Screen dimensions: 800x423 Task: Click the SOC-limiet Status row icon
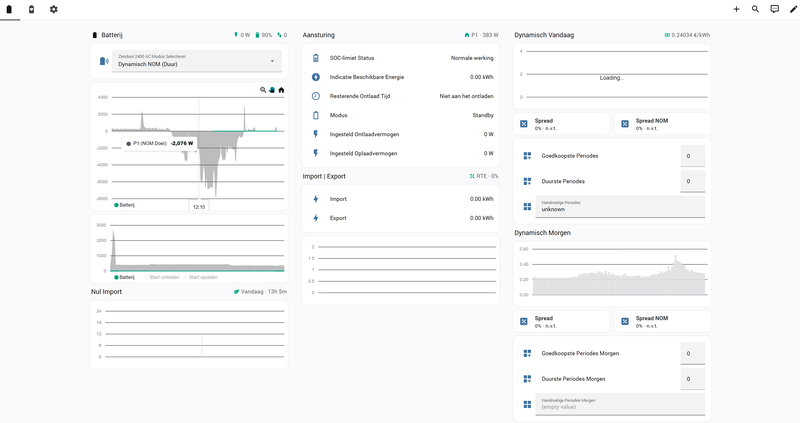[316, 58]
